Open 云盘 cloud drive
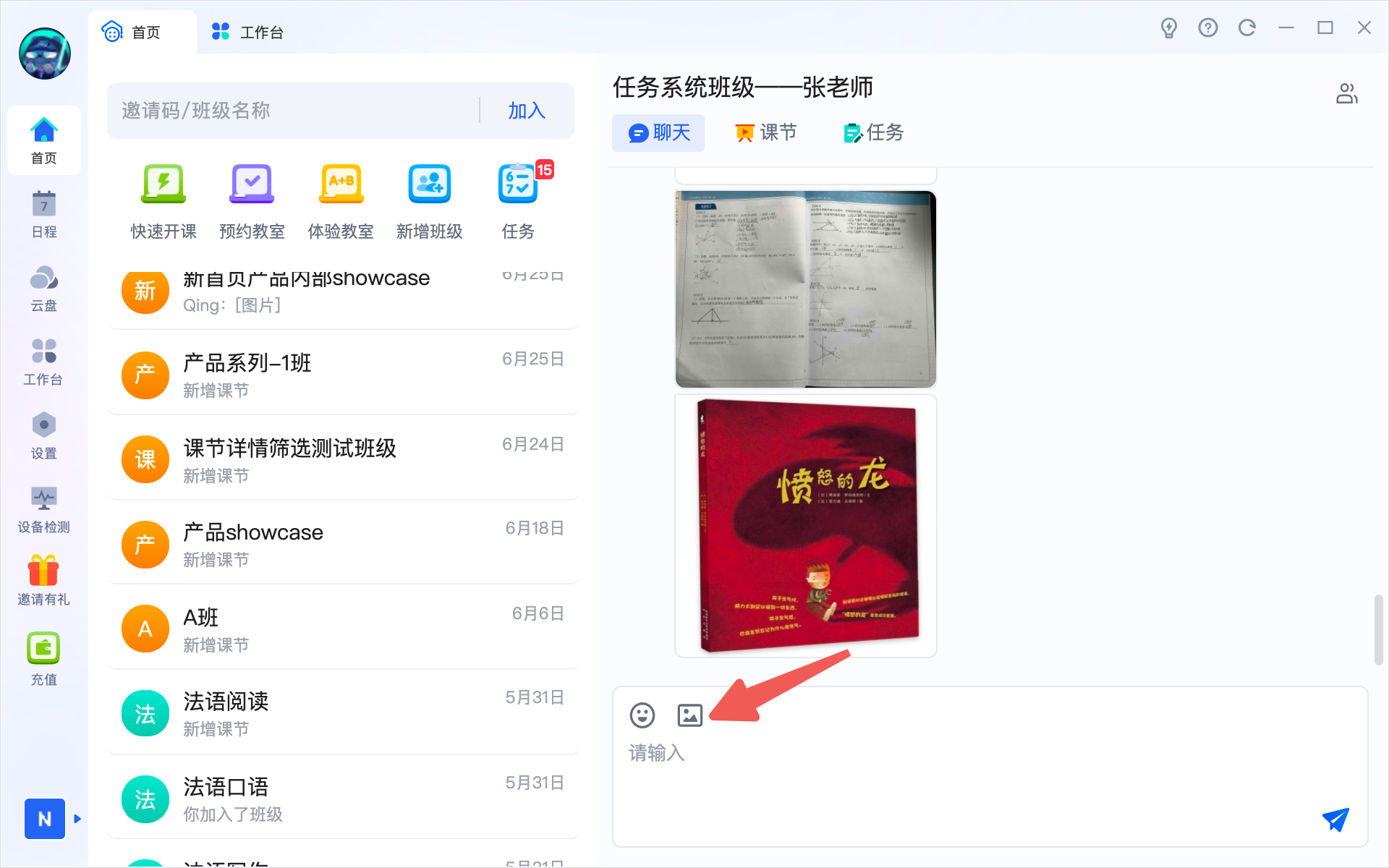Screen dimensions: 1389x868 pos(44,289)
